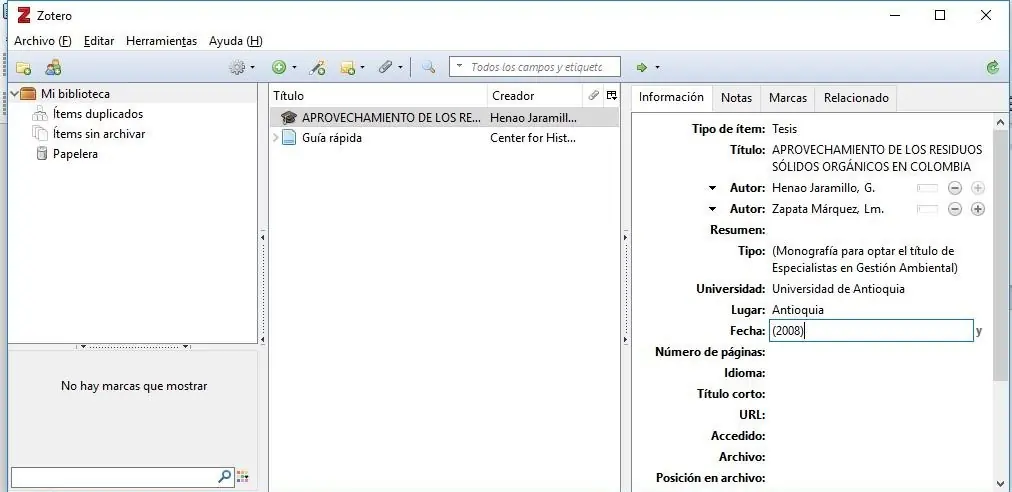Click the splitter grippy beside the item pane

point(625,288)
